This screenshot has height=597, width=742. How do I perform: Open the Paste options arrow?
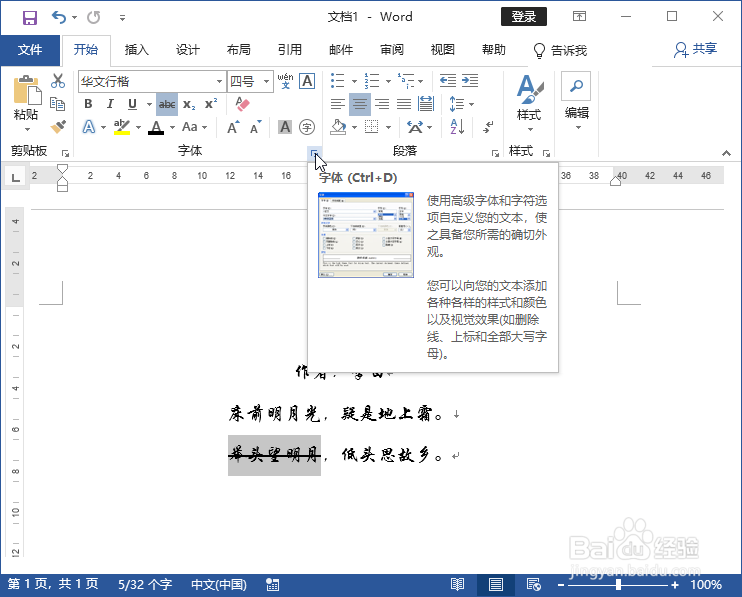(x=27, y=129)
